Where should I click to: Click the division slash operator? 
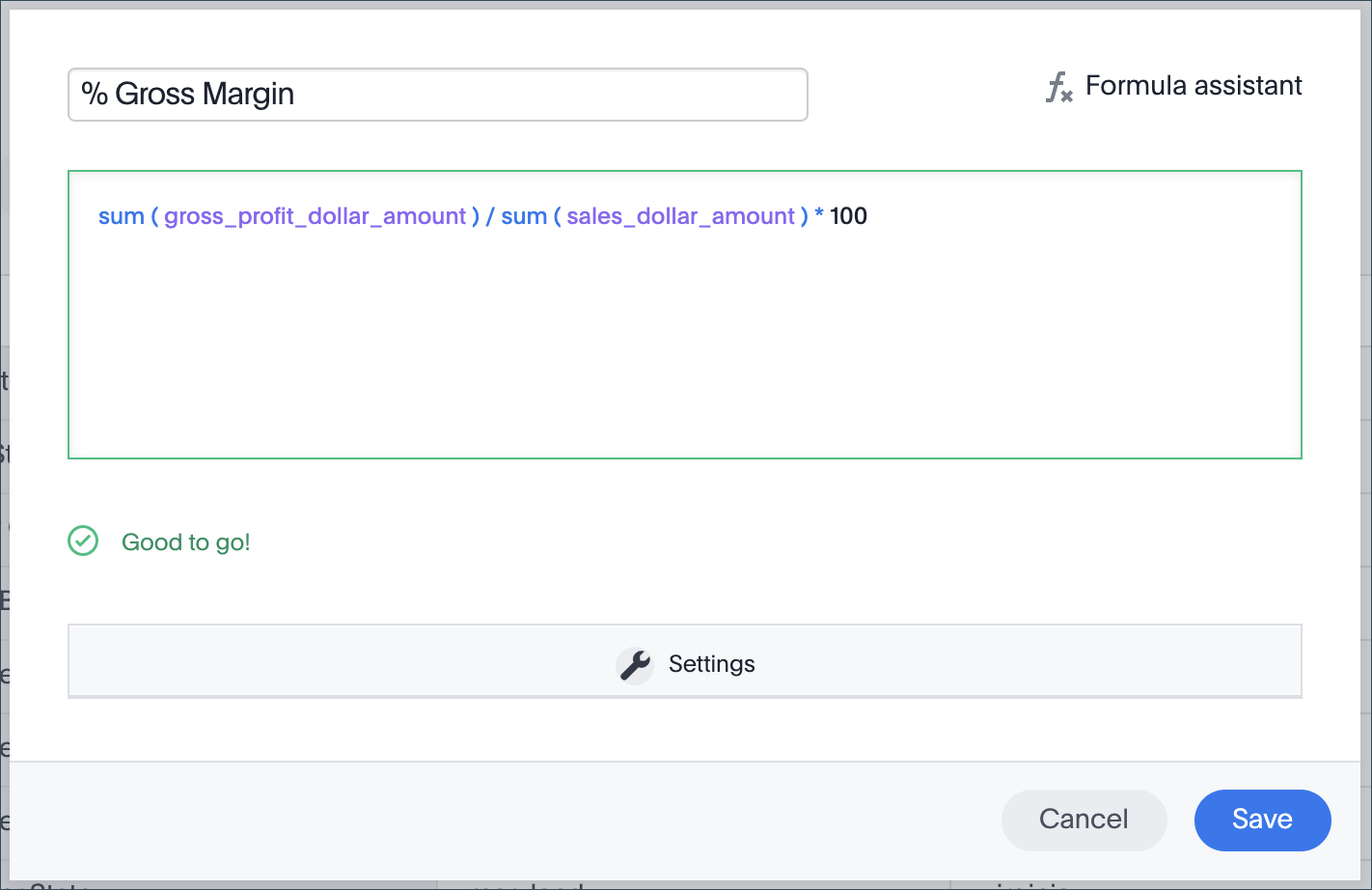pos(490,216)
